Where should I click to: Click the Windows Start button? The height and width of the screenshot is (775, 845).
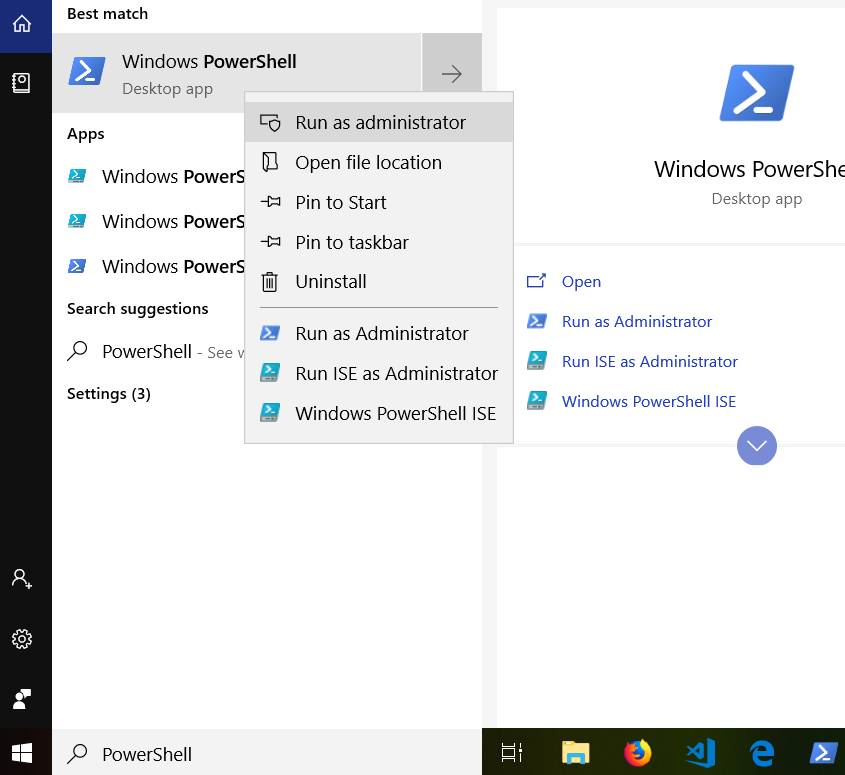click(x=22, y=753)
